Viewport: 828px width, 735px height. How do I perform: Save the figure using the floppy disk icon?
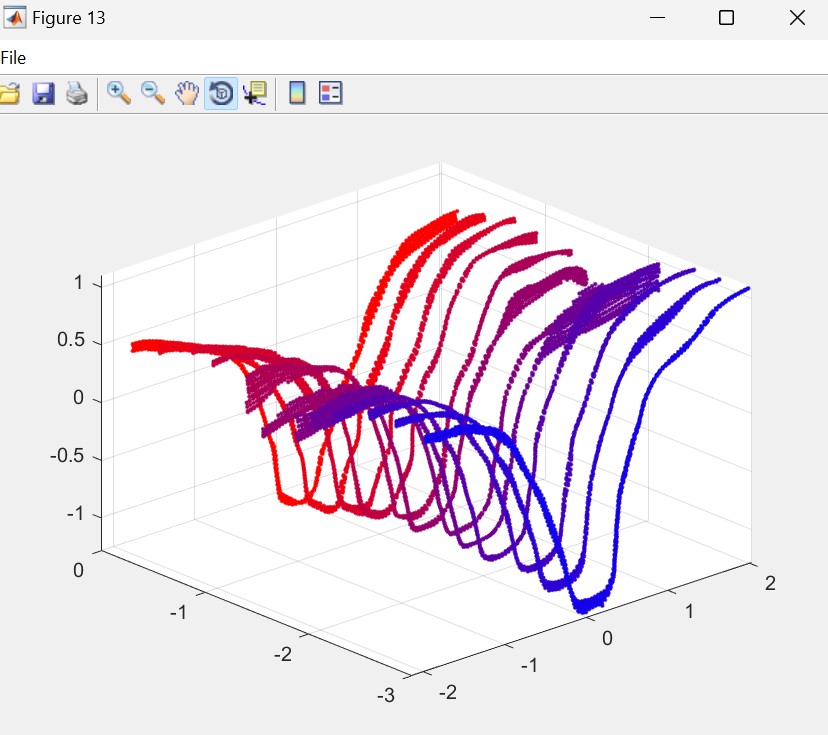(x=43, y=94)
